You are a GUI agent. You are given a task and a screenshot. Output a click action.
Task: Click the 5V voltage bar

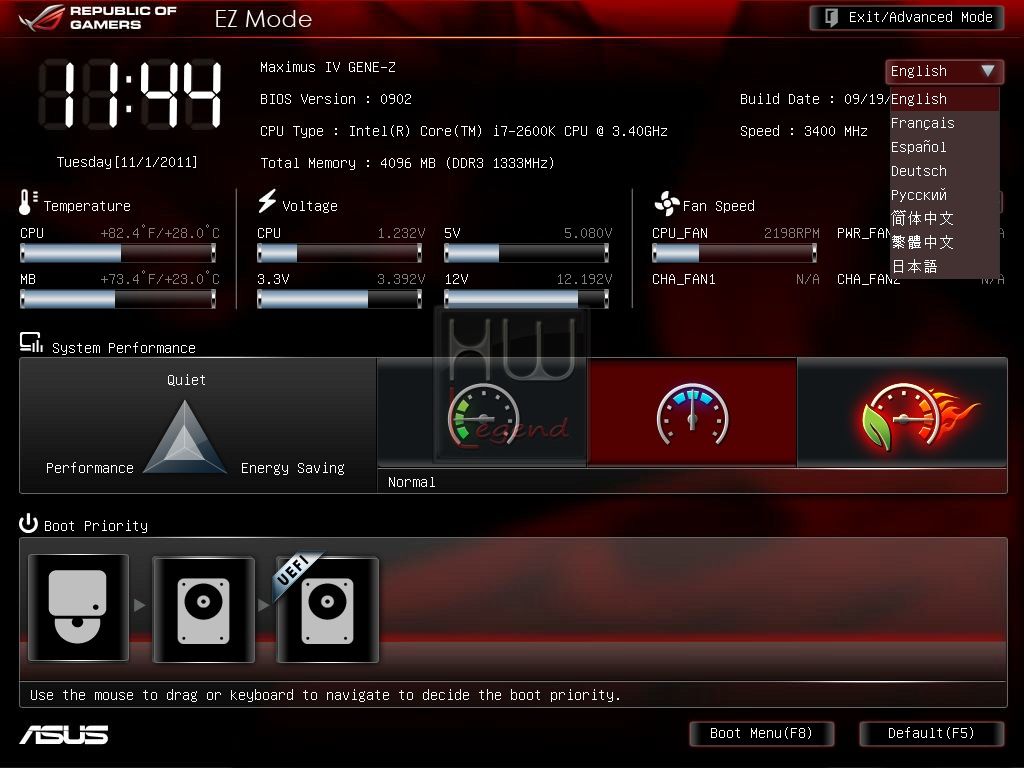[x=526, y=253]
